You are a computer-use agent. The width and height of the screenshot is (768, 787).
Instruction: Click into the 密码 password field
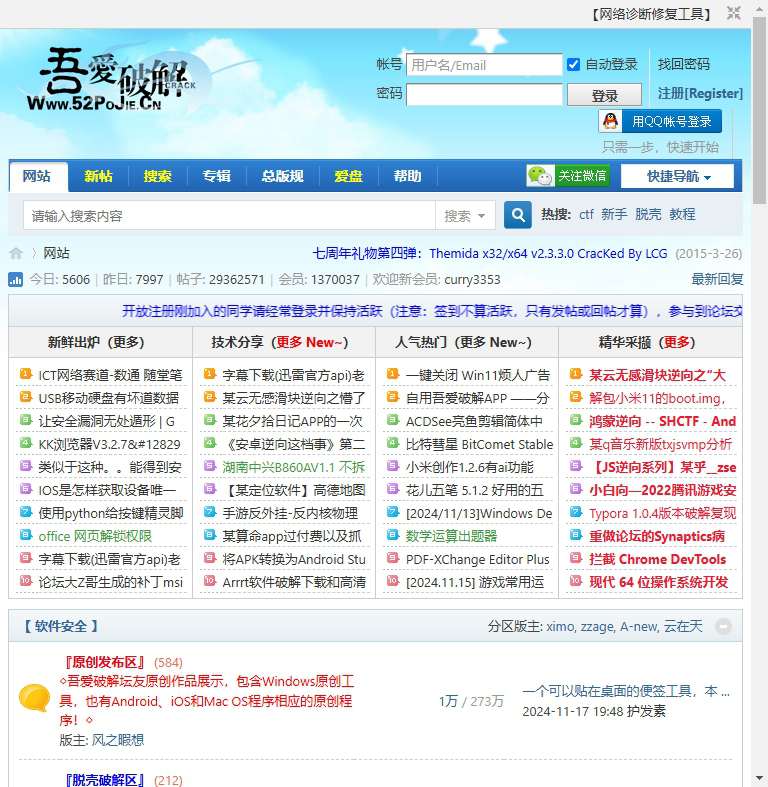484,94
